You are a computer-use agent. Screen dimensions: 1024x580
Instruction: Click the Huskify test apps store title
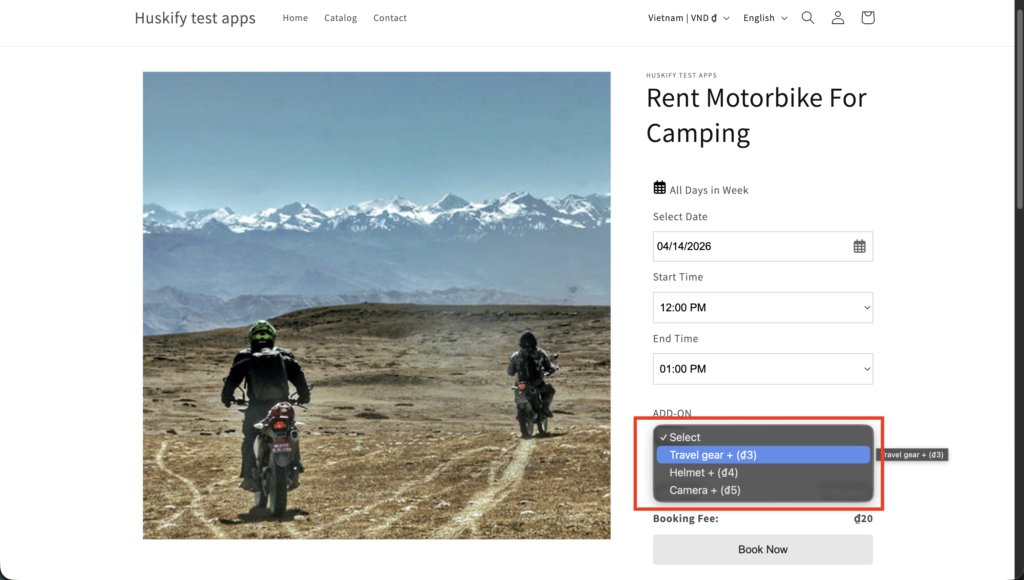195,18
